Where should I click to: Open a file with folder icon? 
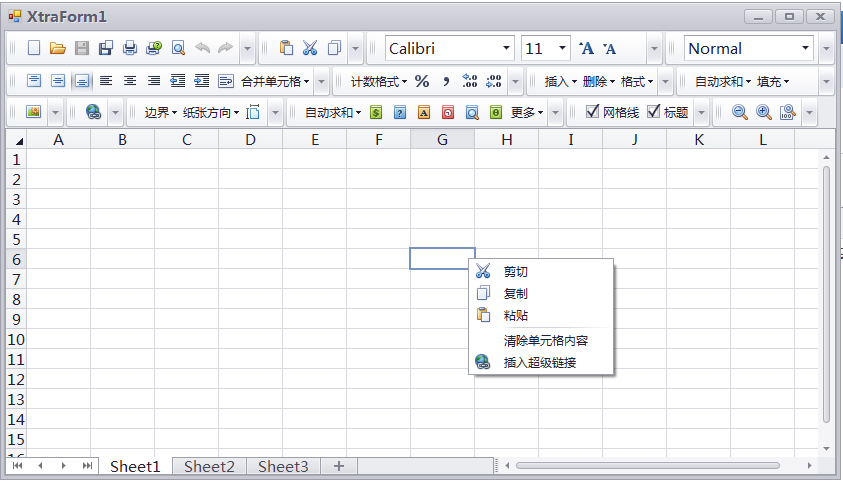pyautogui.click(x=58, y=48)
